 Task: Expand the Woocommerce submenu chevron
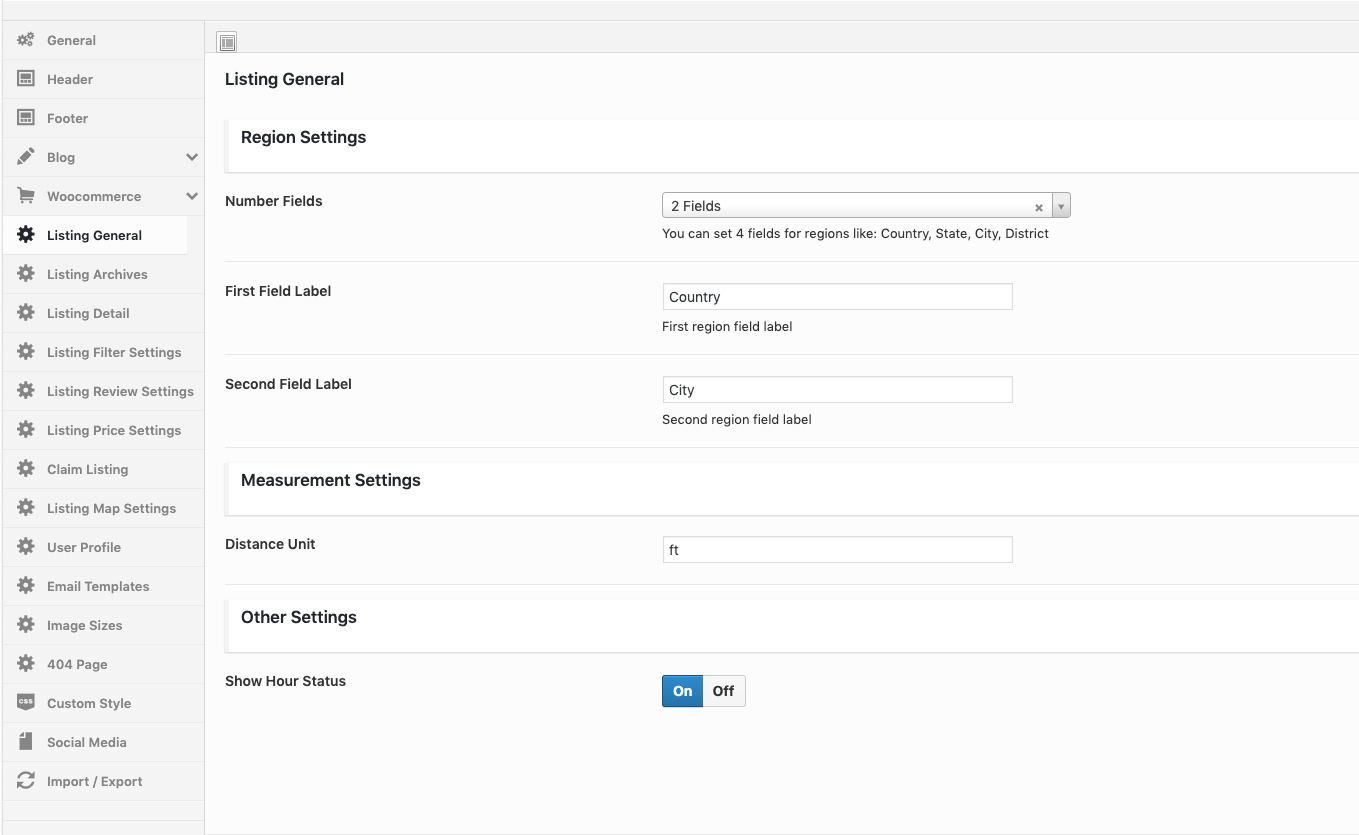pos(191,196)
